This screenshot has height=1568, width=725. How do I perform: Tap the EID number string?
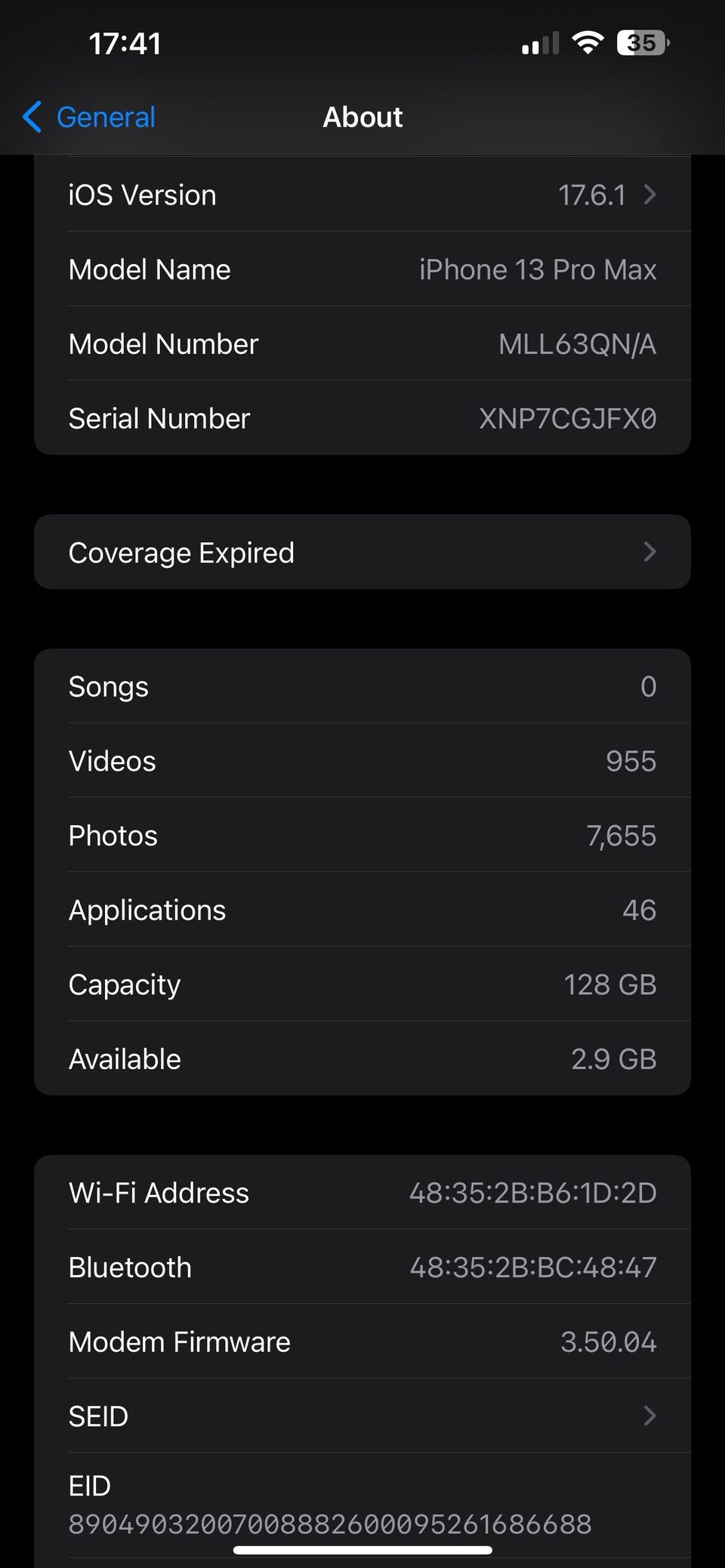(330, 1523)
